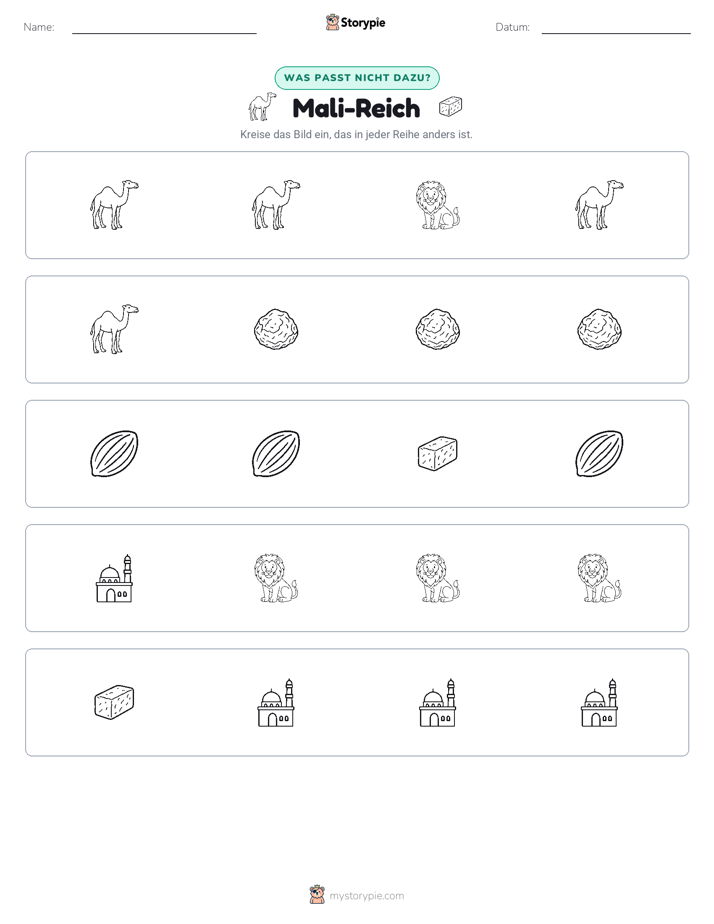Click the 'Was passt nicht dazu?' badge

click(357, 78)
